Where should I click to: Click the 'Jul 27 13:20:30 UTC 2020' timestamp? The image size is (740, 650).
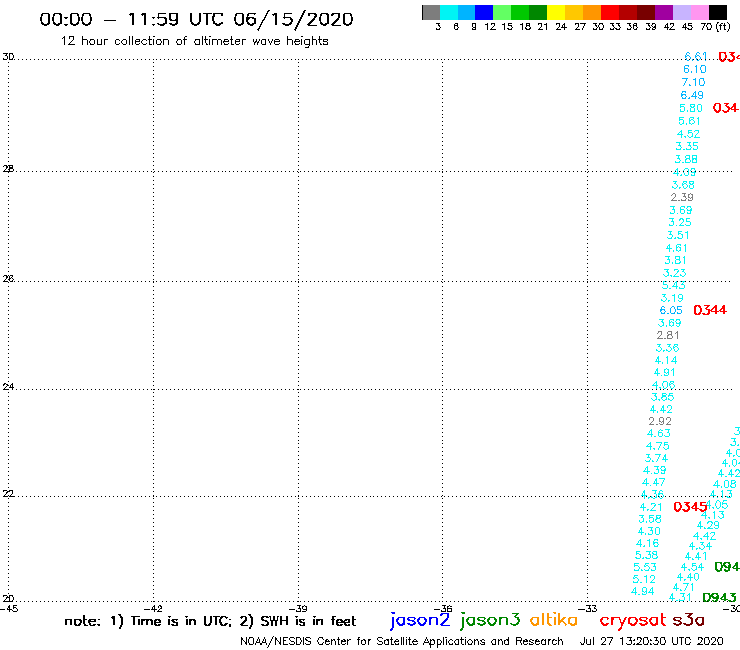pos(651,641)
